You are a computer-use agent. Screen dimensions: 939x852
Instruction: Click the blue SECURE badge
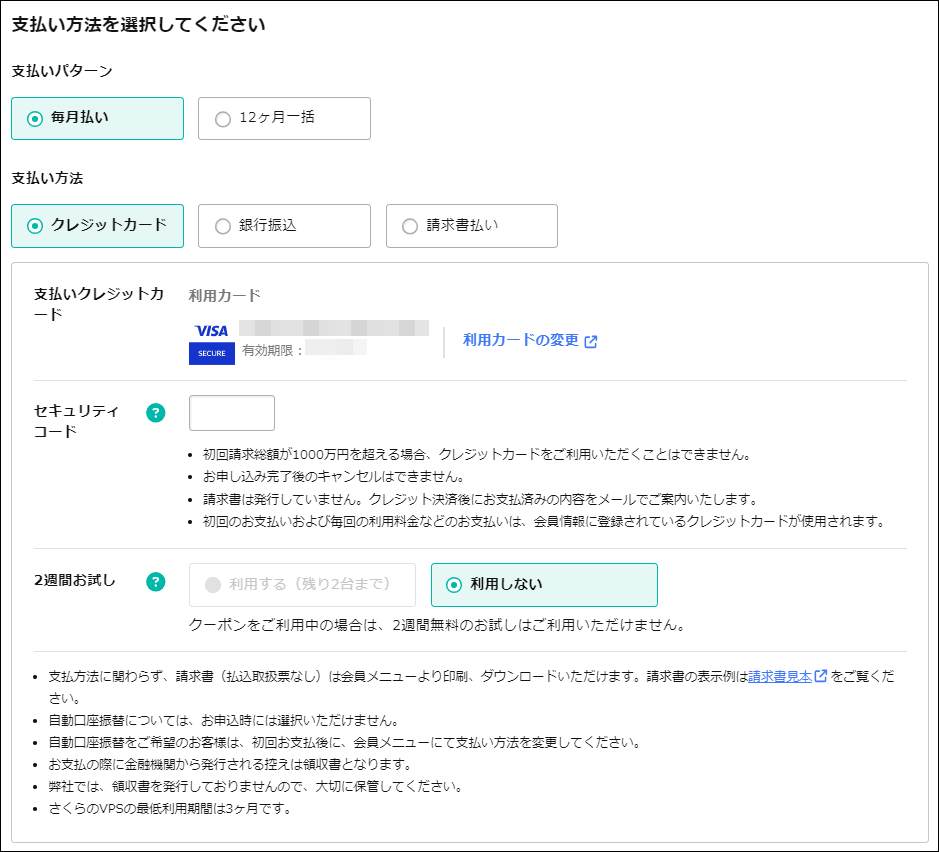click(211, 353)
